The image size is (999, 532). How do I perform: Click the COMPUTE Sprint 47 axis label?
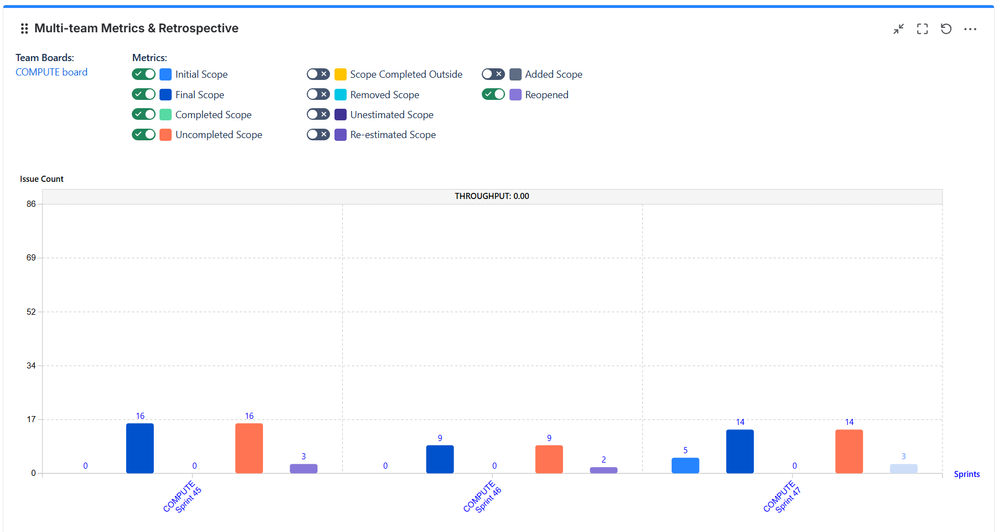point(782,497)
